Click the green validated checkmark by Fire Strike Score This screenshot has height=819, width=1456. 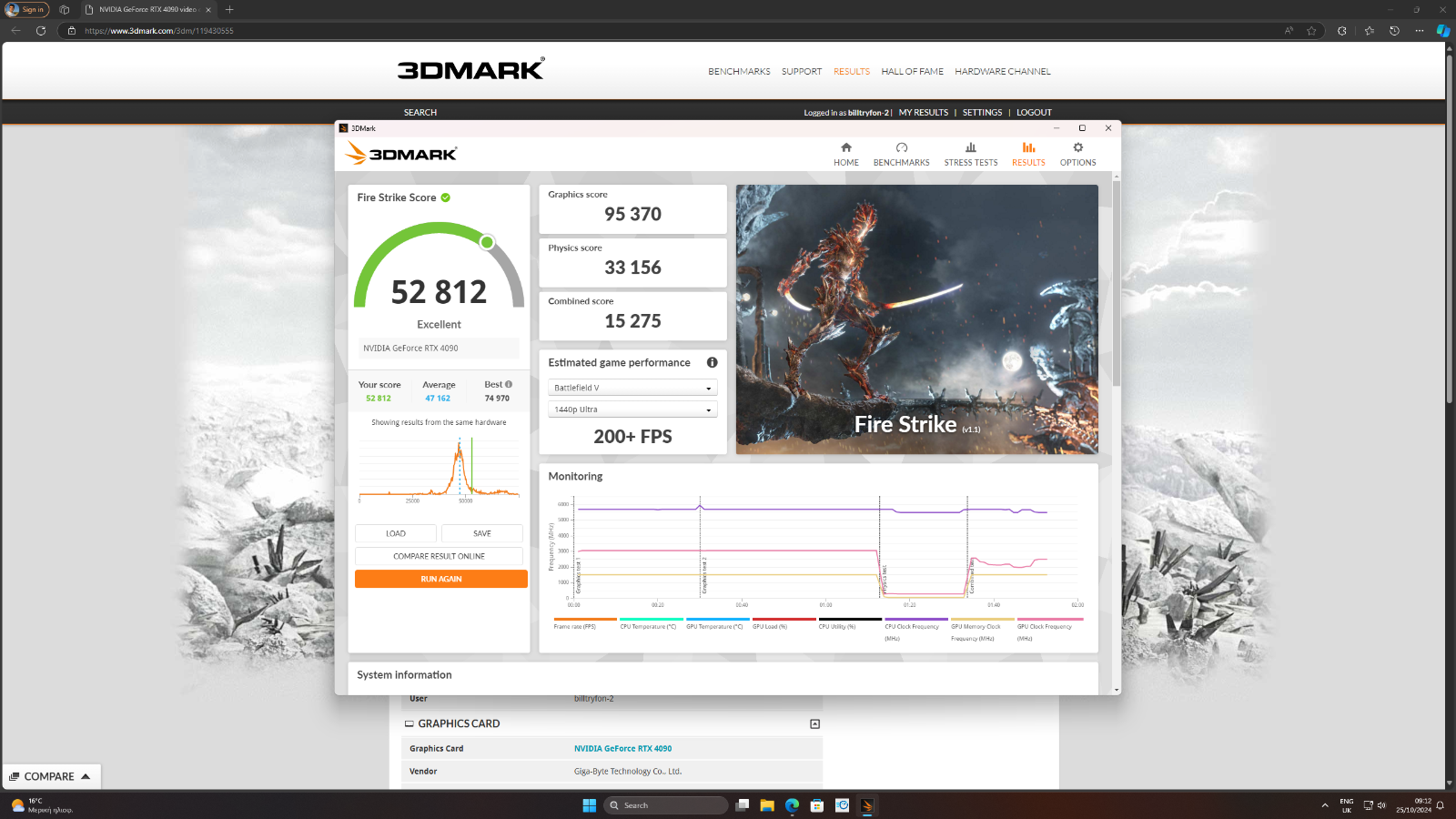[x=446, y=197]
